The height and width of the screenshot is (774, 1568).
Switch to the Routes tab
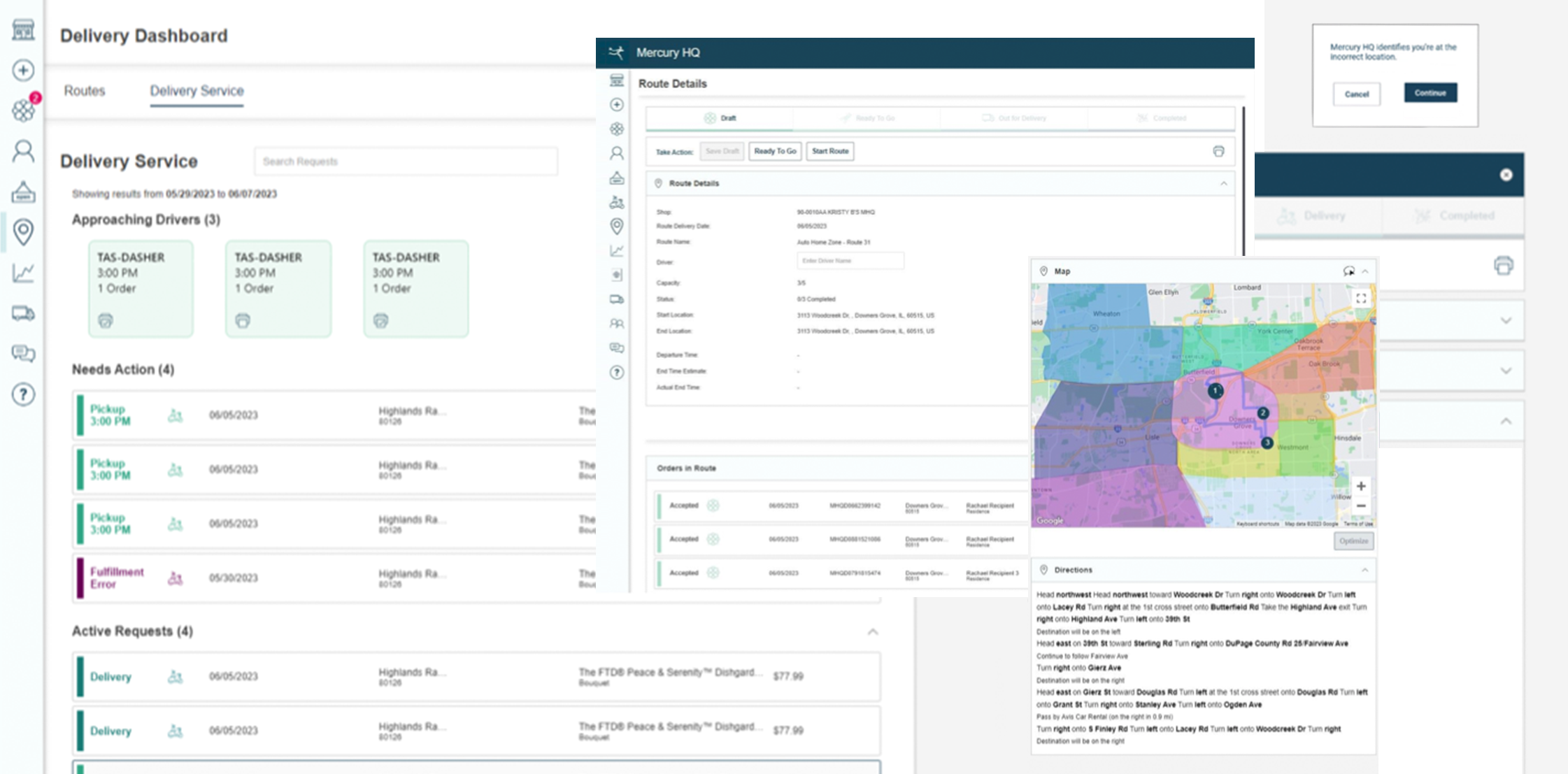click(x=84, y=91)
